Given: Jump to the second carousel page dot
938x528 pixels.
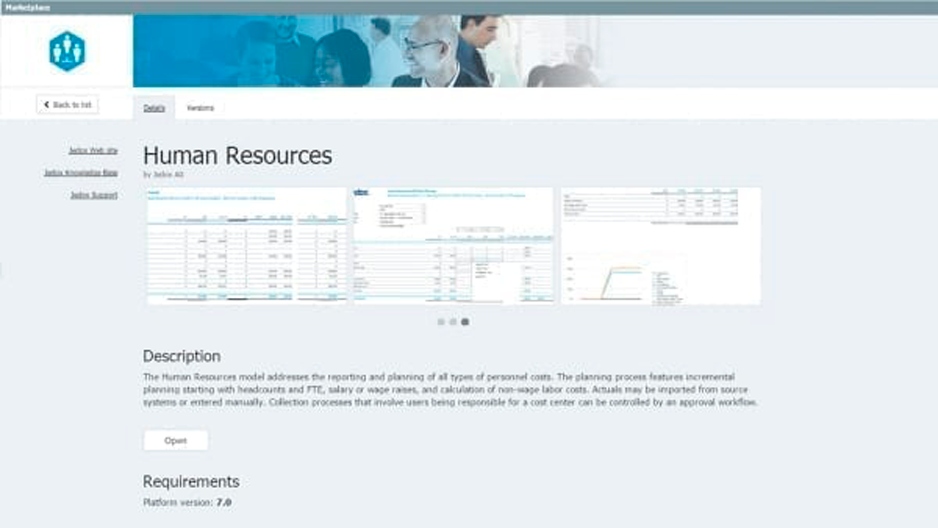Looking at the screenshot, I should coord(453,322).
